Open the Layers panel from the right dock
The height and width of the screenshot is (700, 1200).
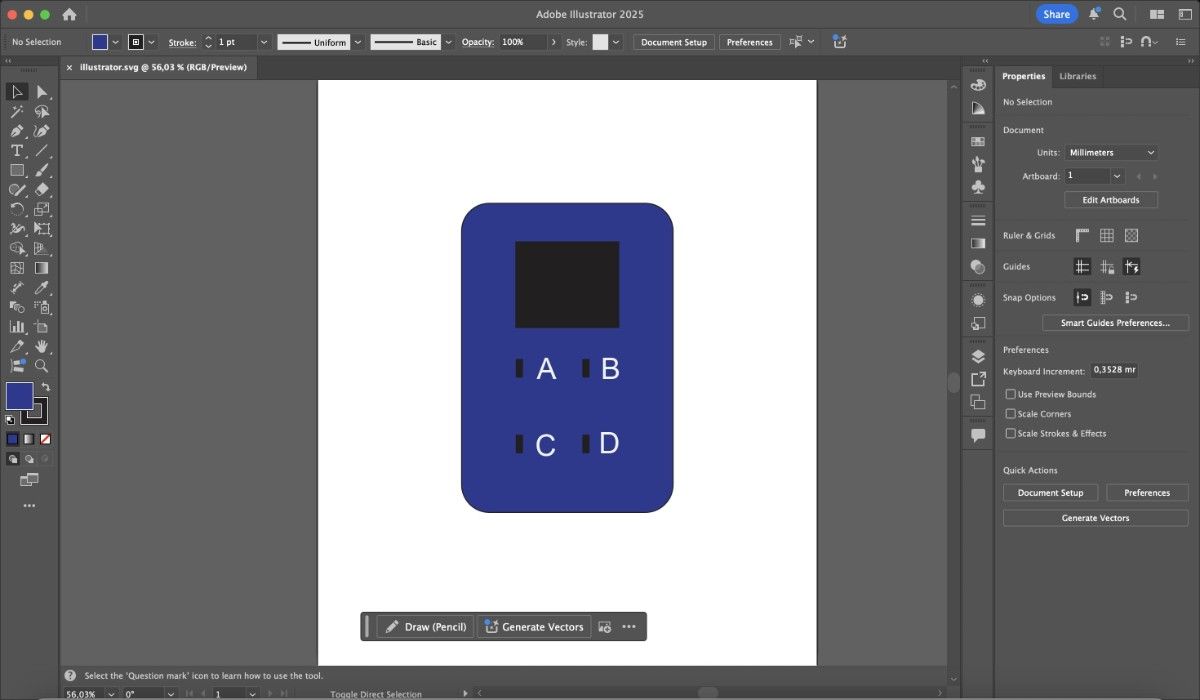(x=978, y=355)
